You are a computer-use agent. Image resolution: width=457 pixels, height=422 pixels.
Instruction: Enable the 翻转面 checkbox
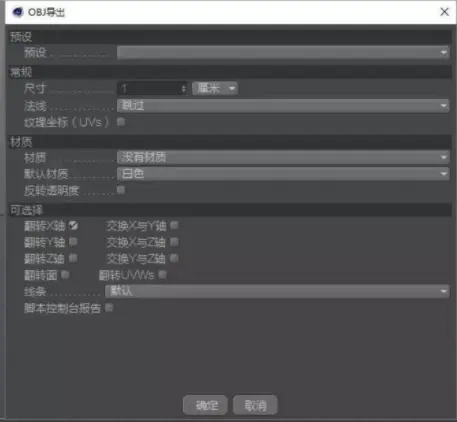click(x=65, y=274)
